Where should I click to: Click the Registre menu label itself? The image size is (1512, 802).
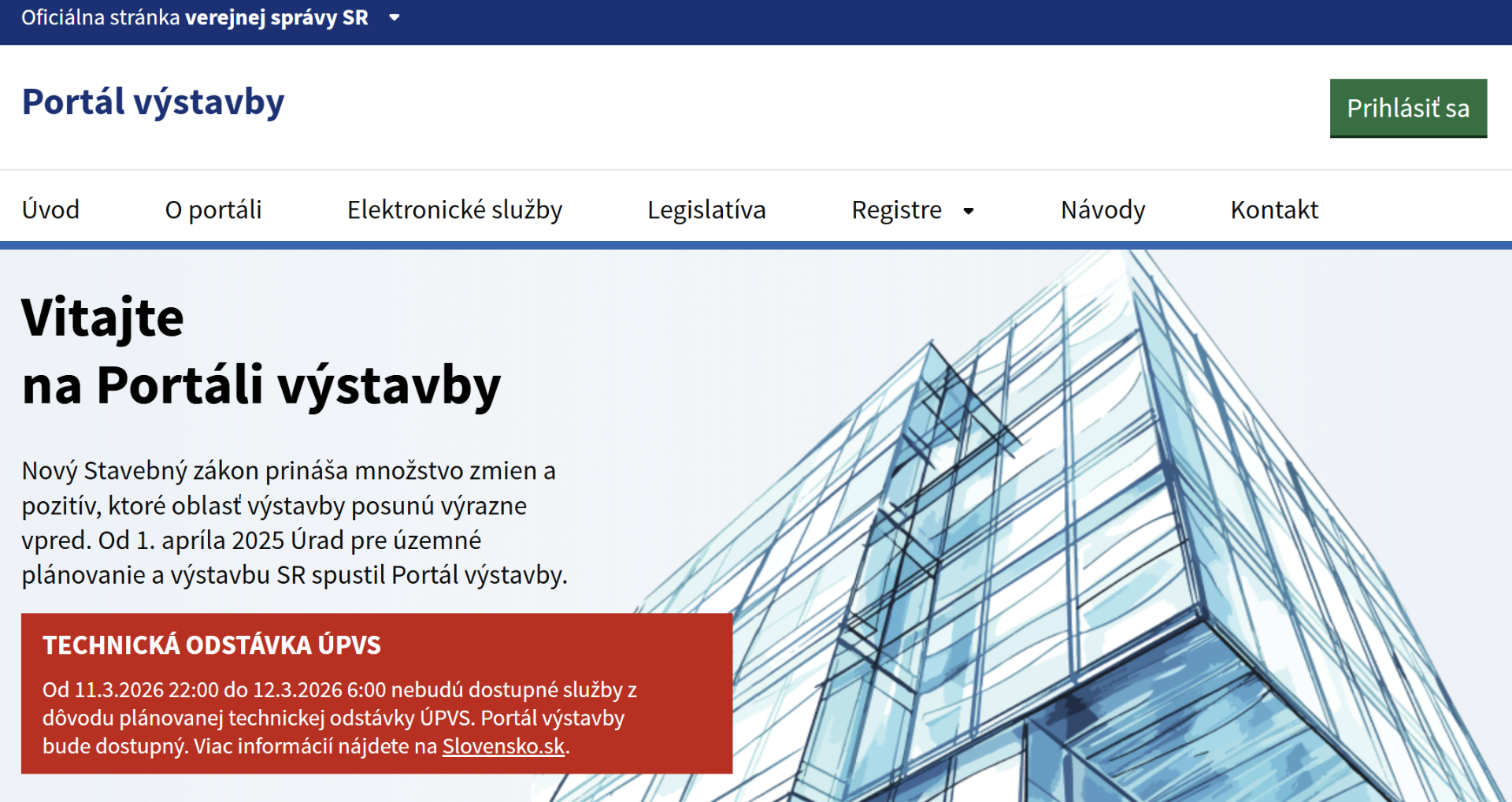point(896,210)
